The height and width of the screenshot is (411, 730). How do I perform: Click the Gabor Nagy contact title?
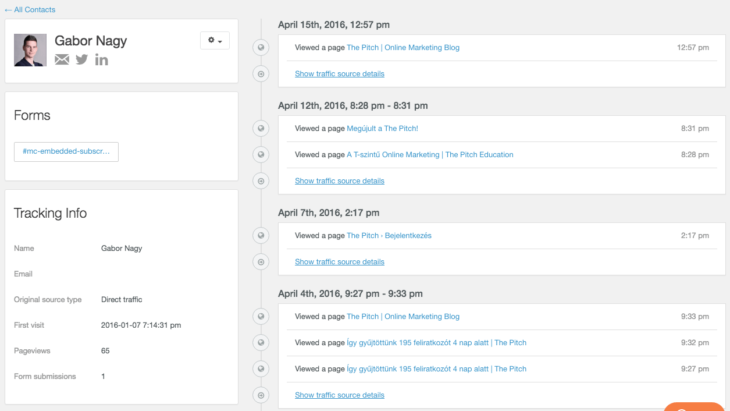91,41
